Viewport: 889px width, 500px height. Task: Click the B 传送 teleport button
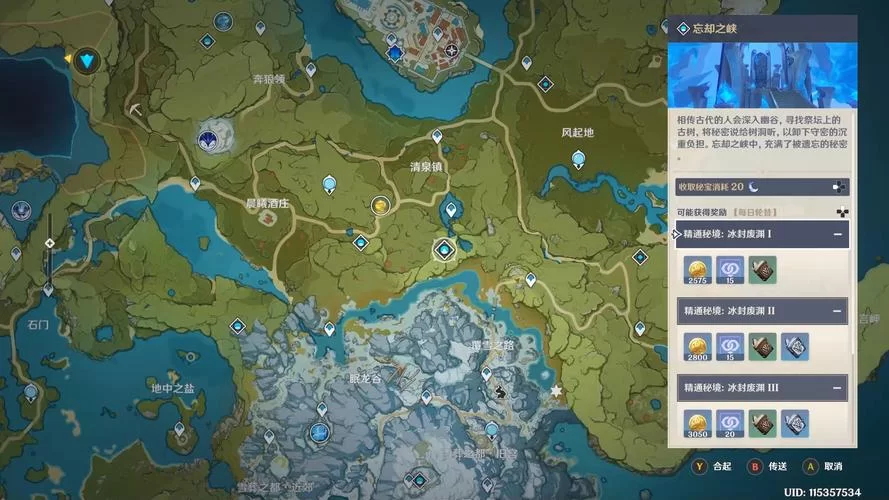[x=768, y=467]
